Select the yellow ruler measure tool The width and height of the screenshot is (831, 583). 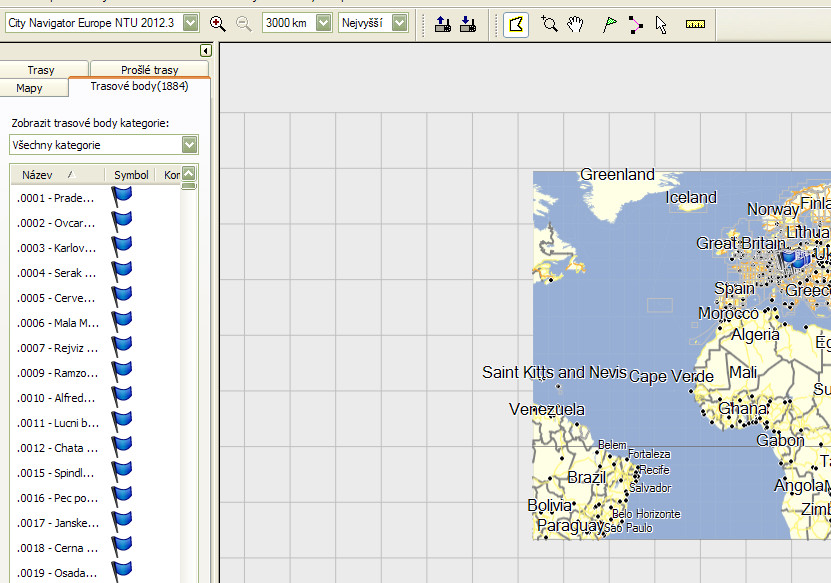pos(695,24)
